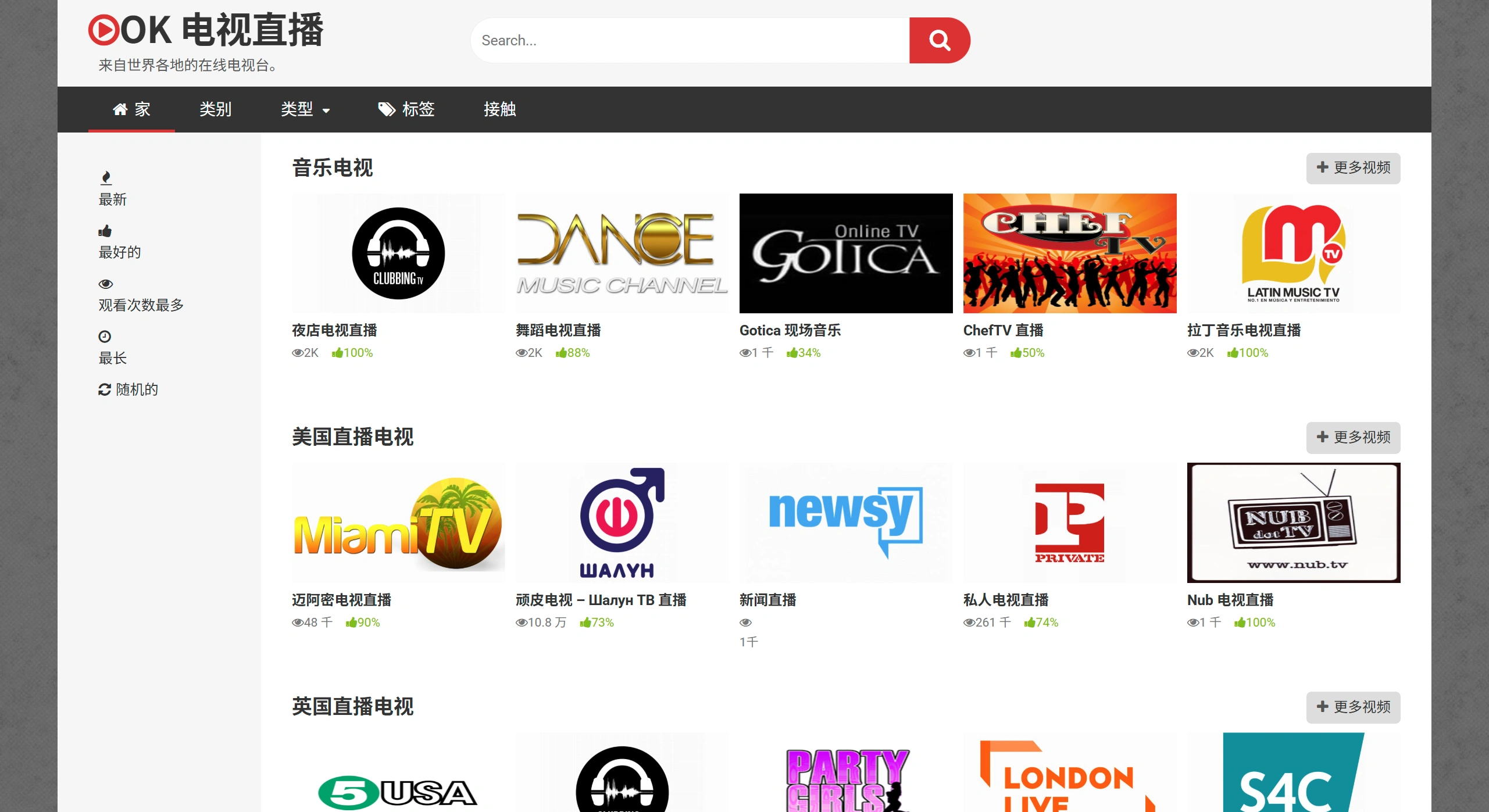The image size is (1489, 812).
Task: Click the thumbs-up icon for 最好的
Action: coord(105,231)
